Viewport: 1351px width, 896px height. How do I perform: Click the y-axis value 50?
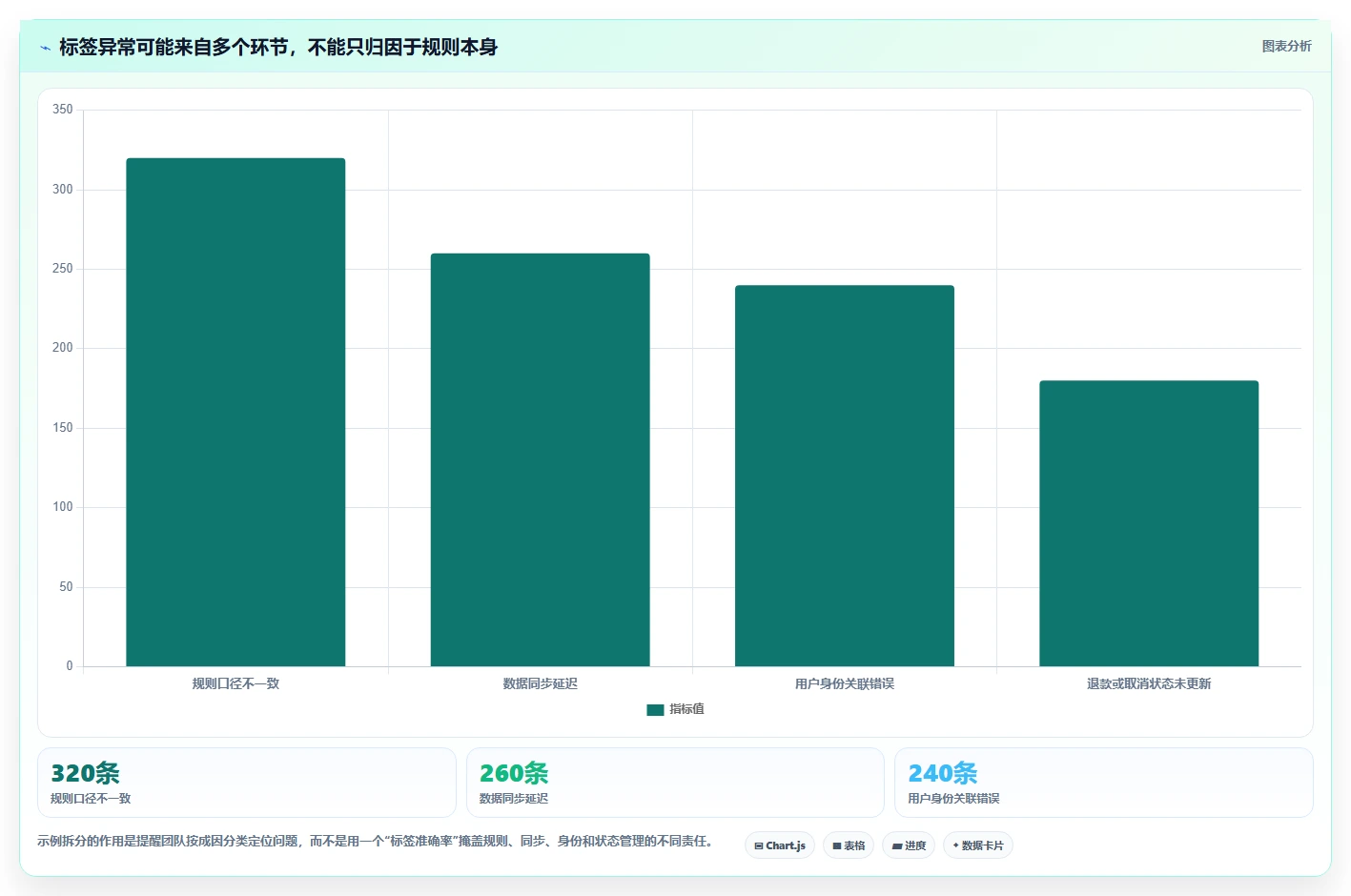click(x=66, y=587)
